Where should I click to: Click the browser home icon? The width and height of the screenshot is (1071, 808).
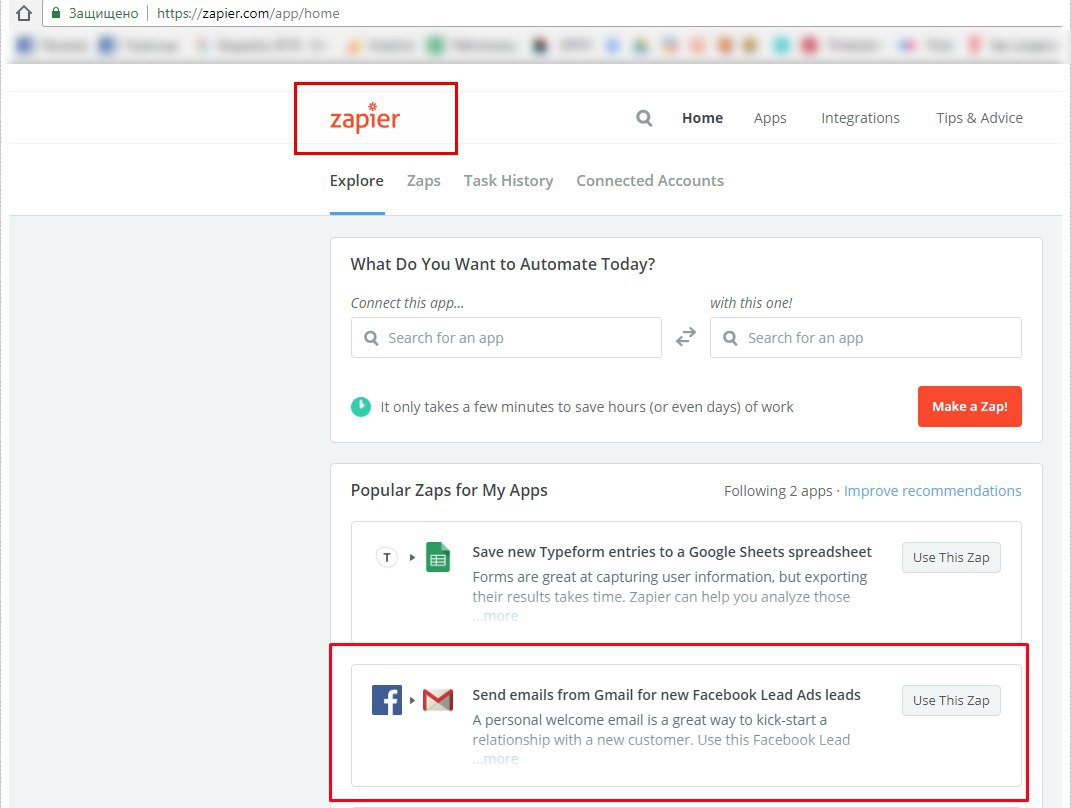[x=24, y=13]
